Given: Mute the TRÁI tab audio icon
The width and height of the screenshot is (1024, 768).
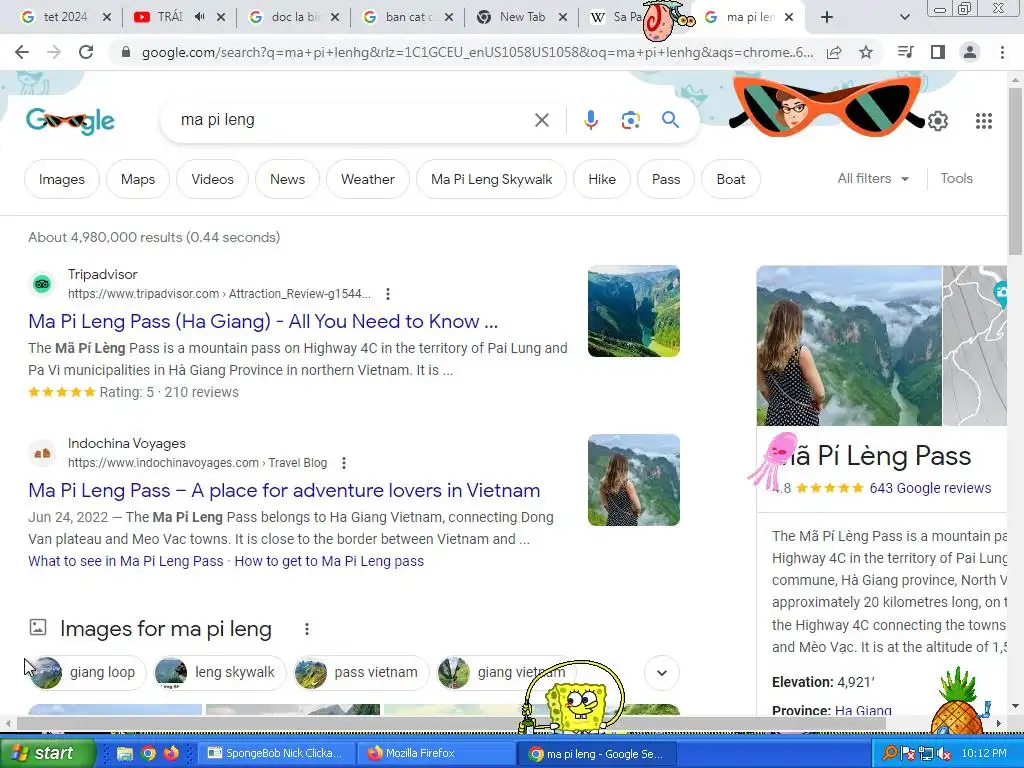Looking at the screenshot, I should click(x=199, y=17).
